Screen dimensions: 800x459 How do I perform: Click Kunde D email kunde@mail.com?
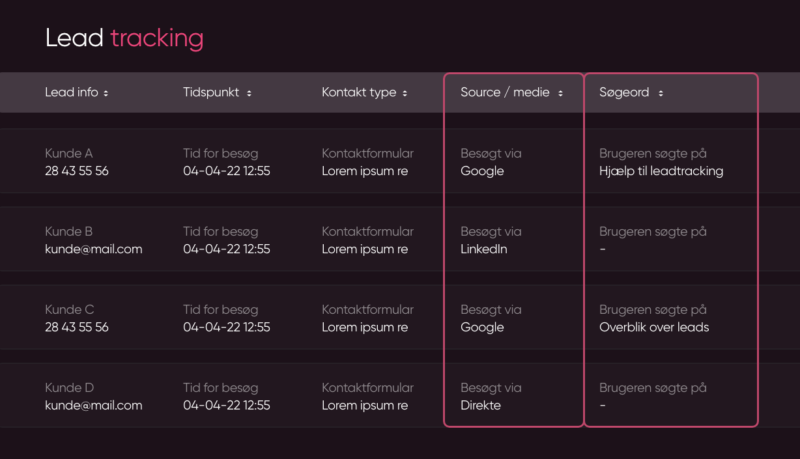coord(93,405)
